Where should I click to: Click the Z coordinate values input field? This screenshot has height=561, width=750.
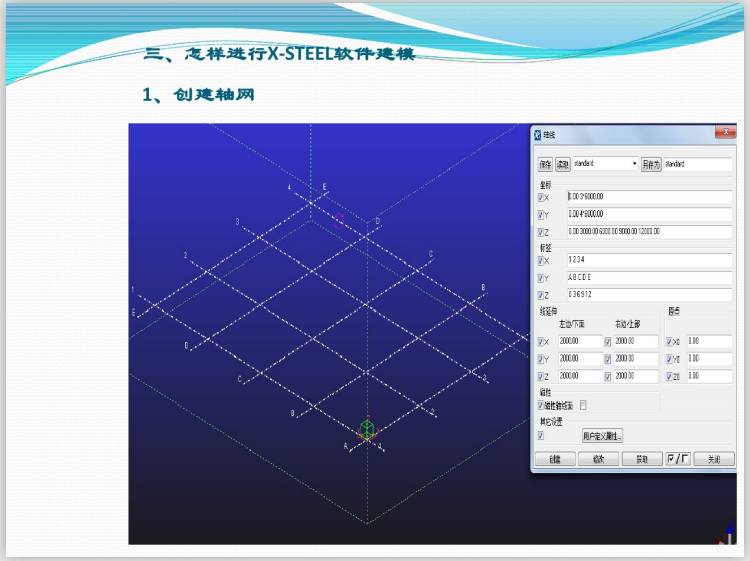tap(648, 231)
